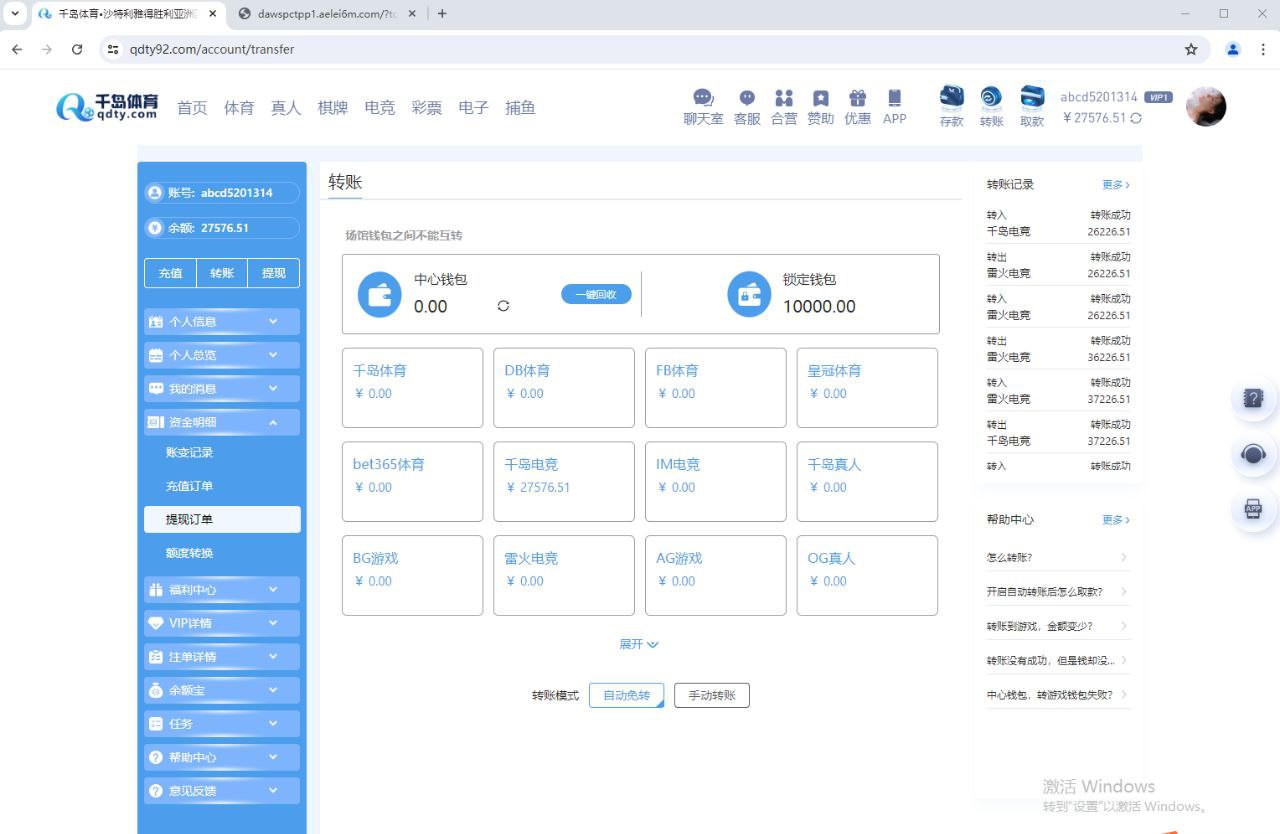Click the browser address bar
This screenshot has height=834, width=1280.
640,49
